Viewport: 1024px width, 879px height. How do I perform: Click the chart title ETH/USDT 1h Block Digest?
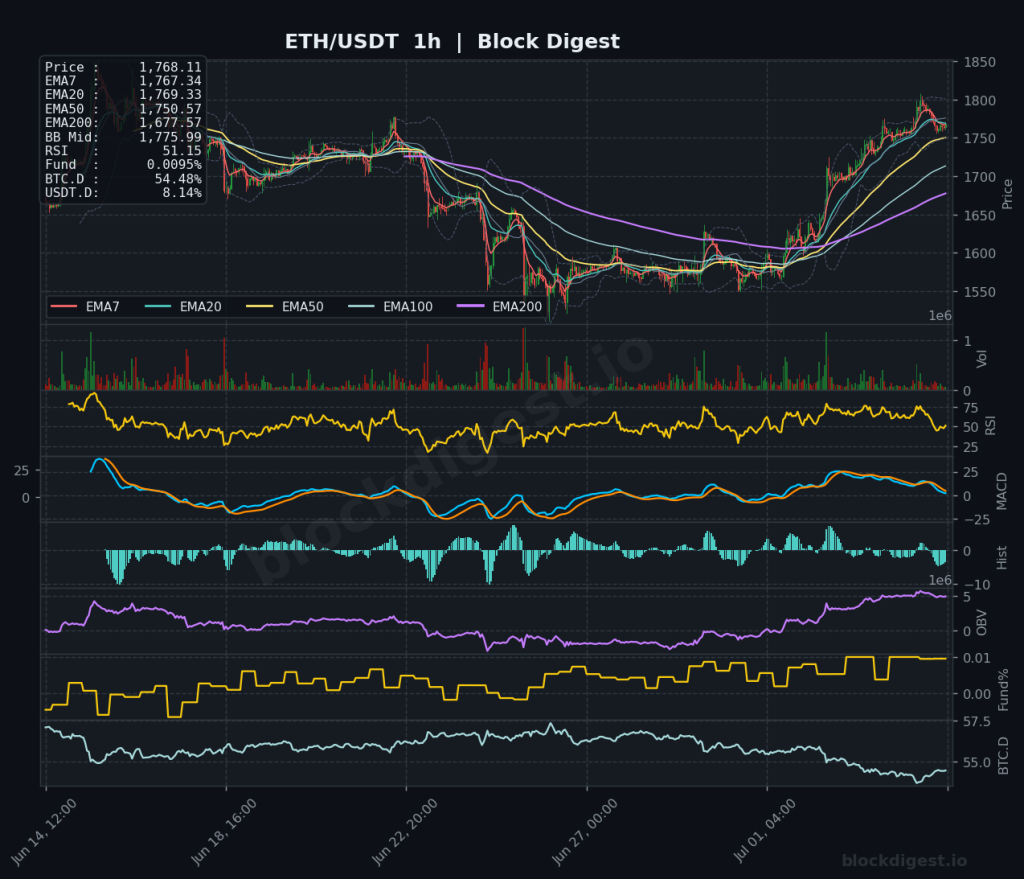tap(452, 42)
